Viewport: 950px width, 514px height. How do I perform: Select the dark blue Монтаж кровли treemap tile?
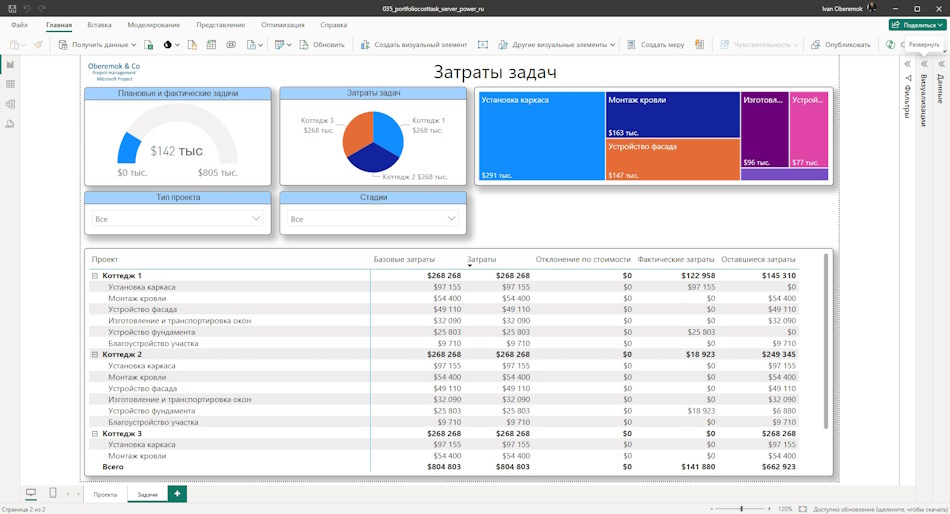(x=673, y=115)
